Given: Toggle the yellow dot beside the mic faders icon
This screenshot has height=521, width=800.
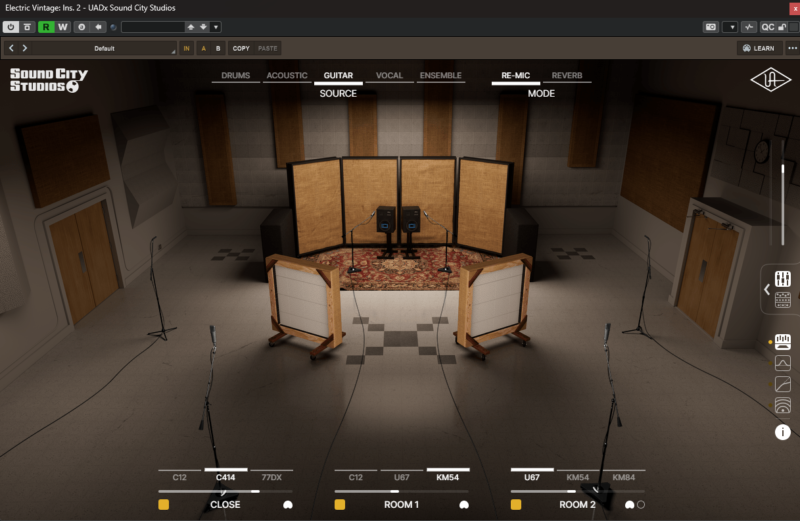Looking at the screenshot, I should click(770, 342).
